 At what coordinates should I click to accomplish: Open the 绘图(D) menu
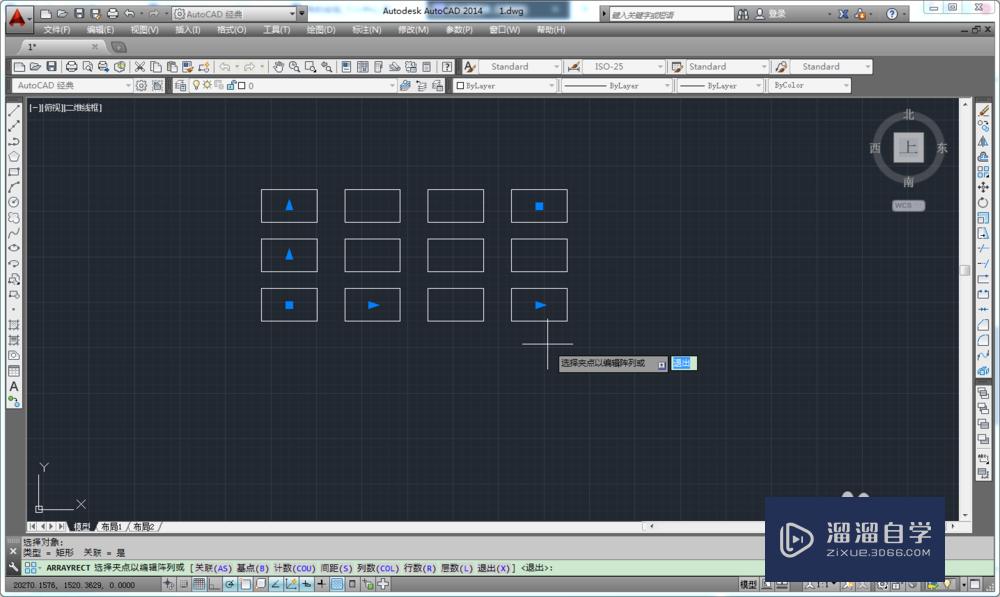(x=318, y=30)
